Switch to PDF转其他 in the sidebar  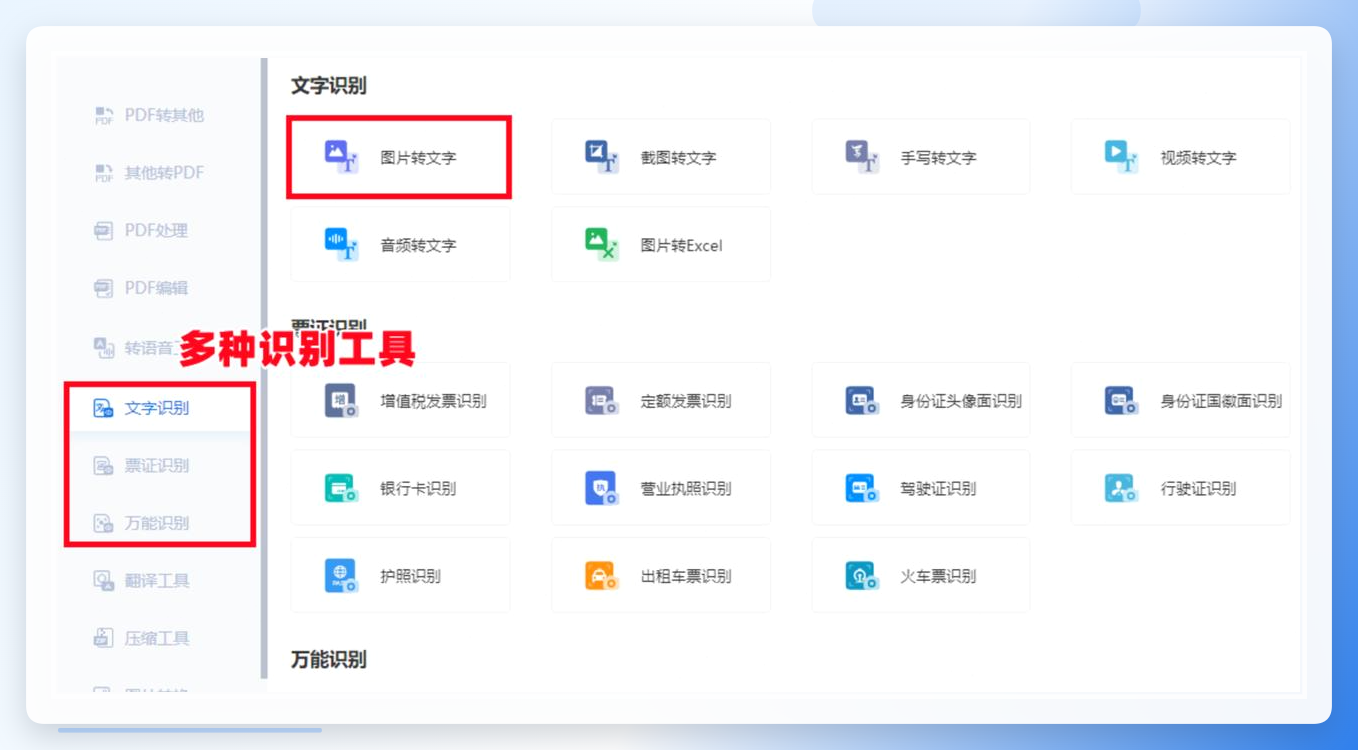(150, 115)
